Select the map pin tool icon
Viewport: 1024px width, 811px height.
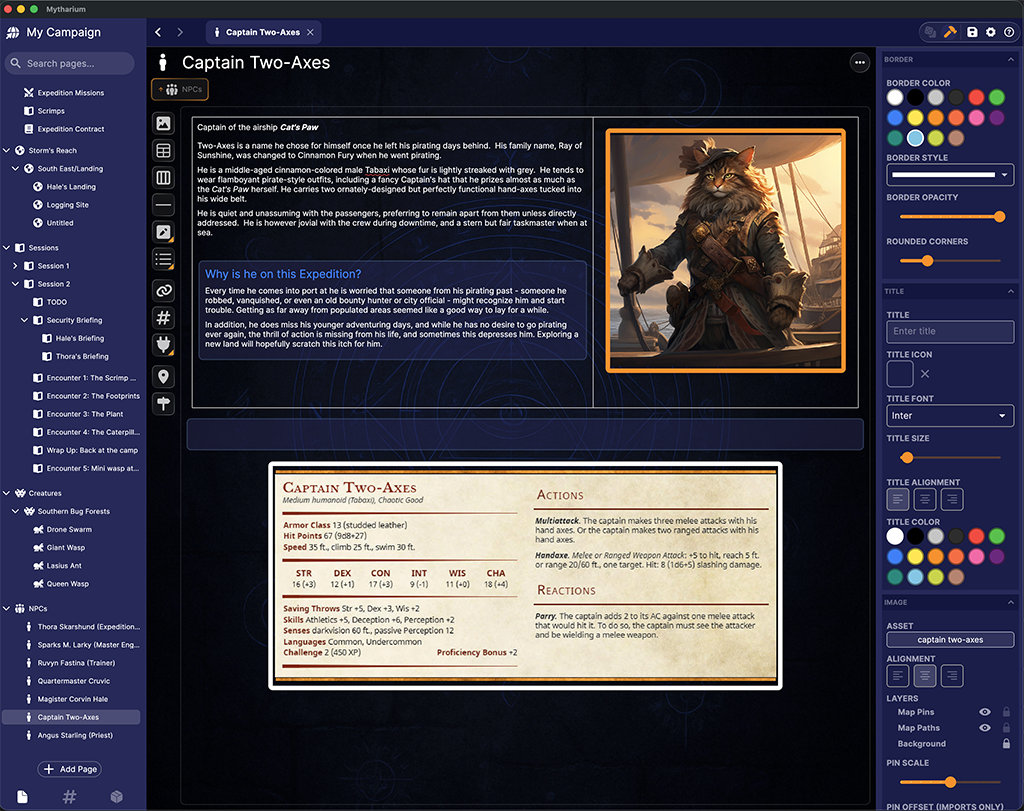163,376
